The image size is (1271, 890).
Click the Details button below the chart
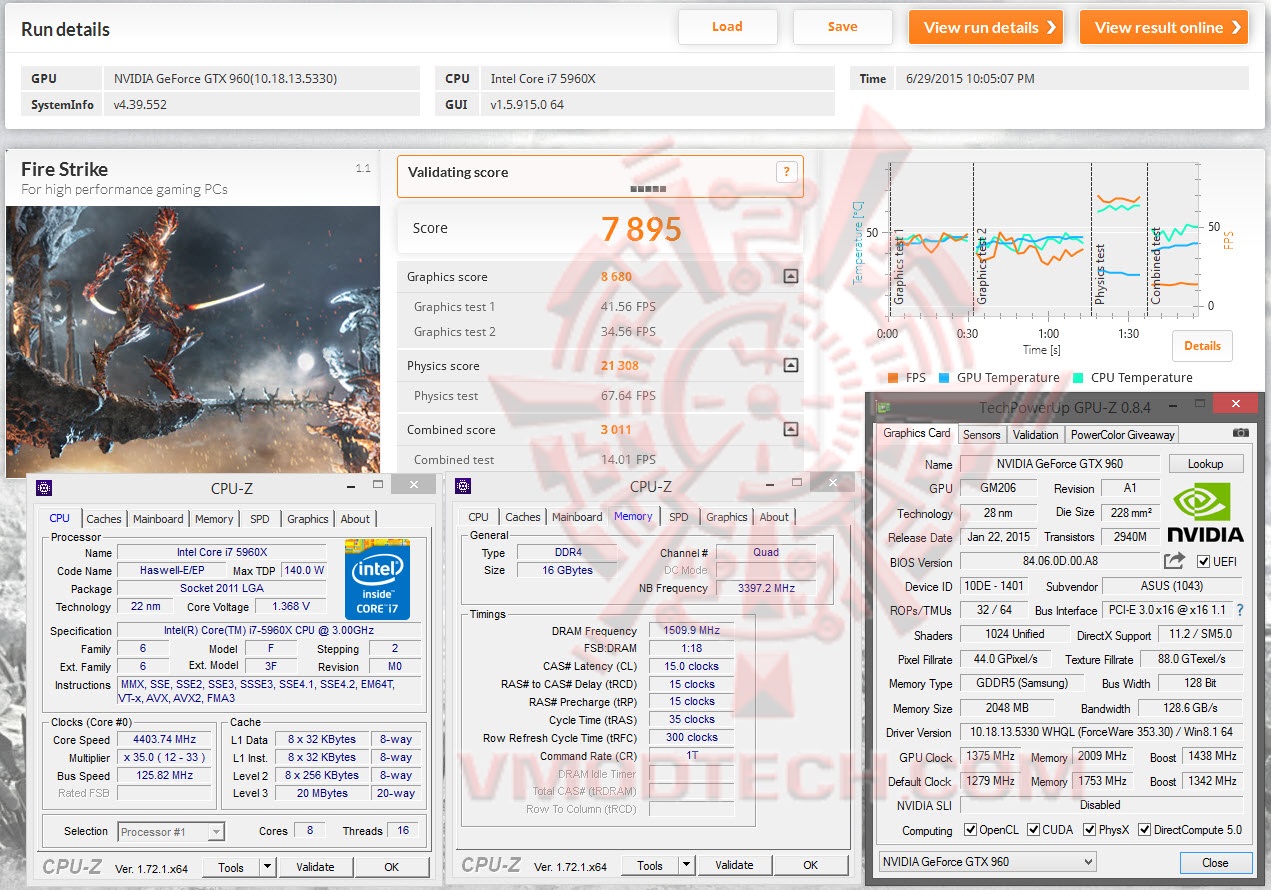(x=1202, y=346)
